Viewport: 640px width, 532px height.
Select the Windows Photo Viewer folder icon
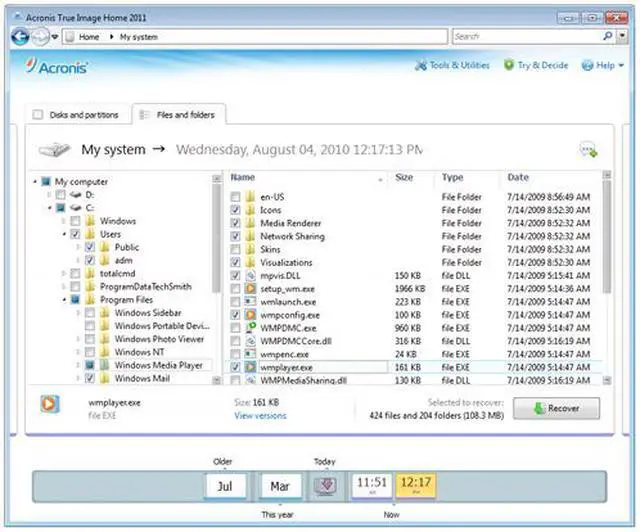(105, 339)
